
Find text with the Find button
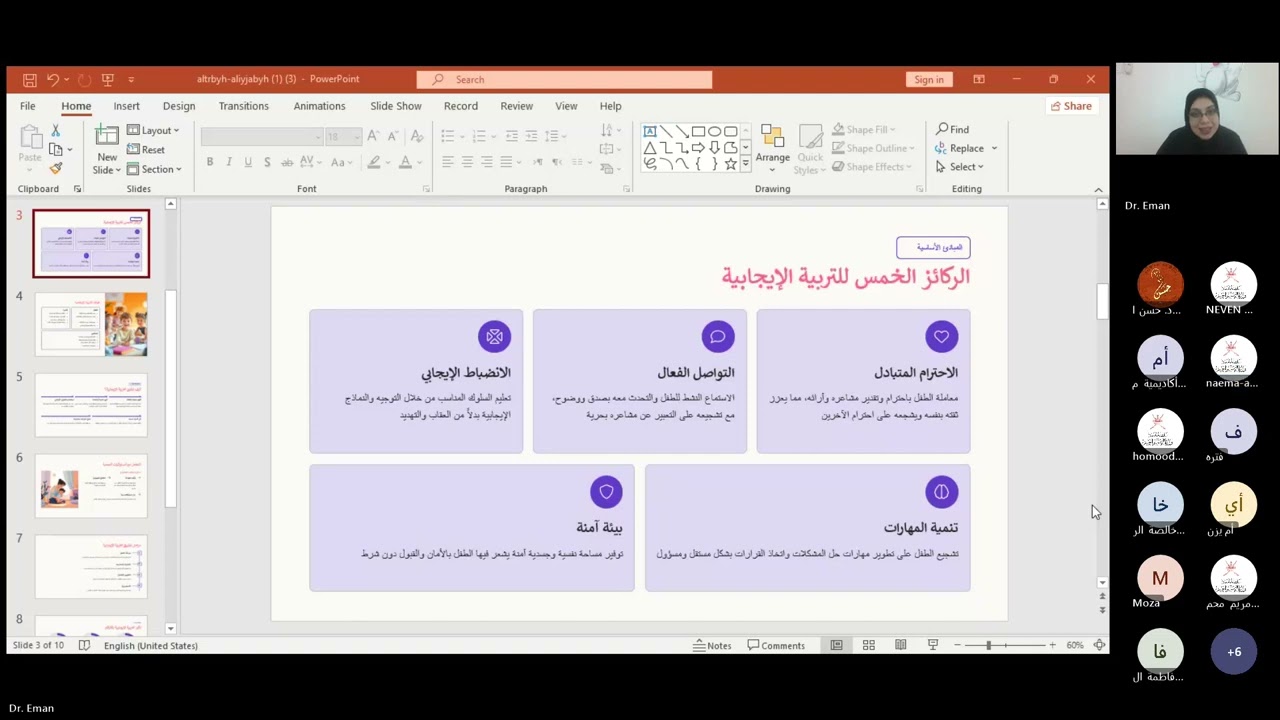pyautogui.click(x=953, y=129)
